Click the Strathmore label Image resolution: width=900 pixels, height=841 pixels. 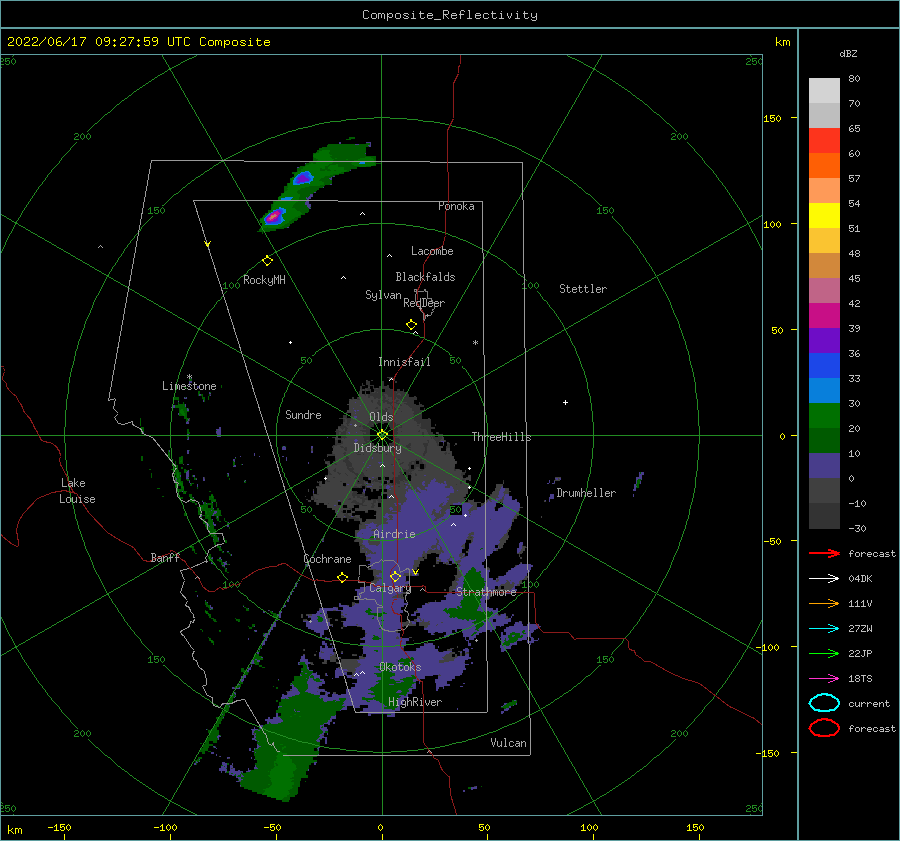pos(487,591)
